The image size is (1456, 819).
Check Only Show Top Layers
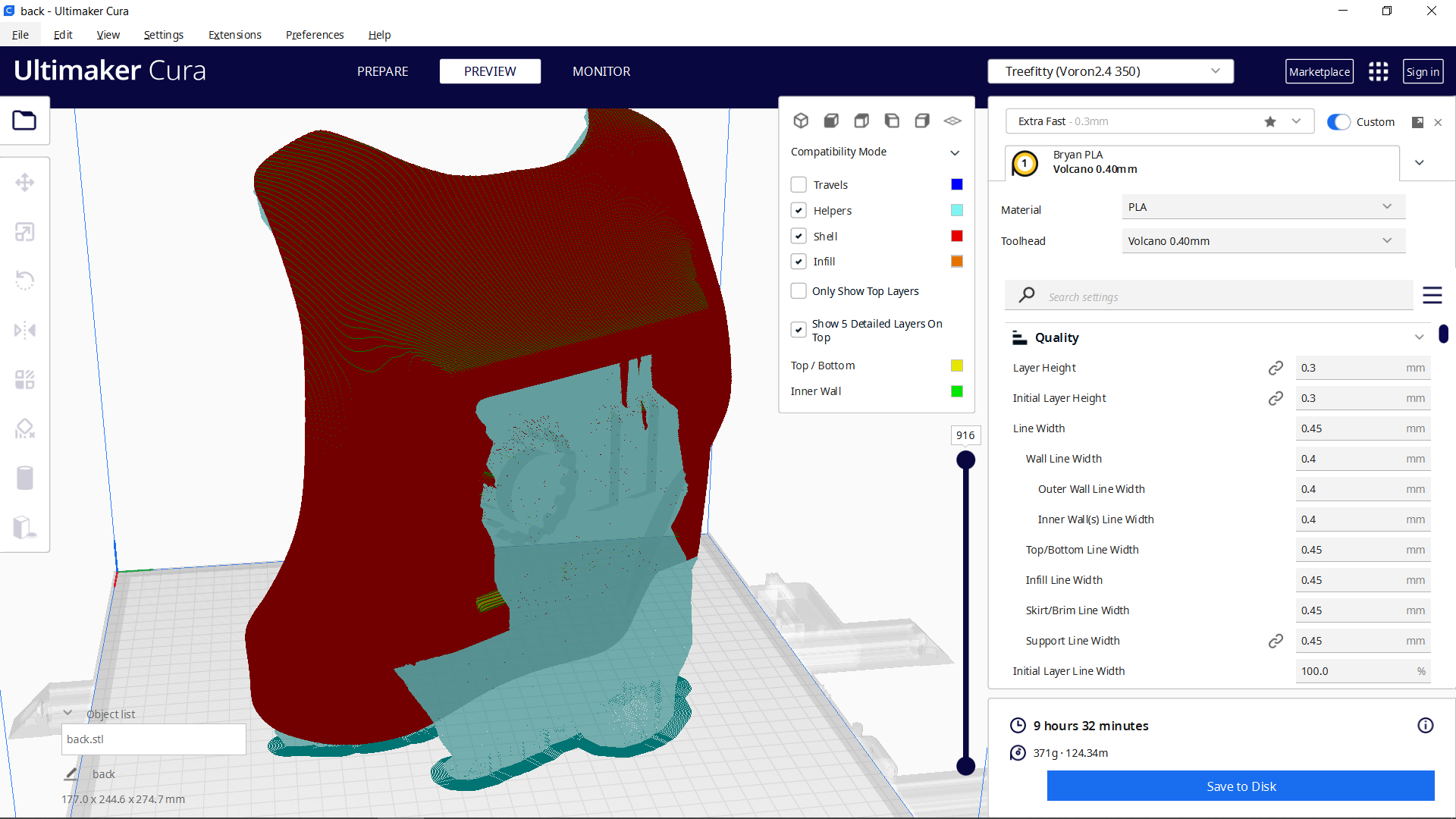[799, 290]
